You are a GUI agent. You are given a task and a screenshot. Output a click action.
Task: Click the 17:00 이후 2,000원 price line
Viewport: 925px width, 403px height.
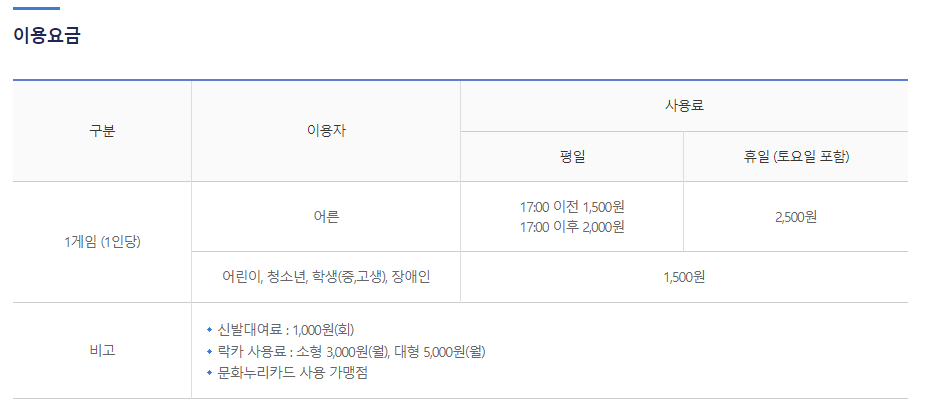click(572, 227)
